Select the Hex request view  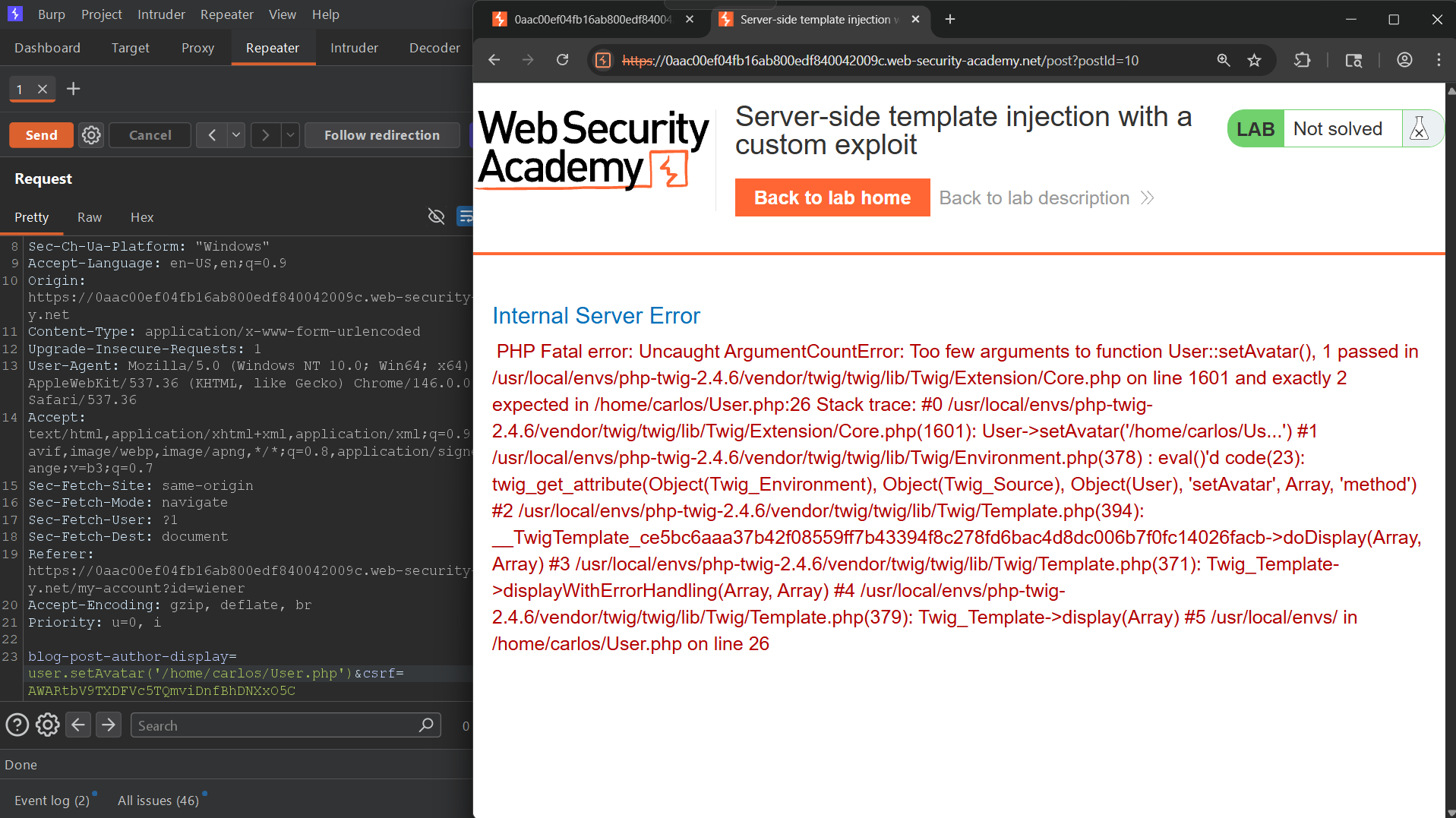coord(141,217)
